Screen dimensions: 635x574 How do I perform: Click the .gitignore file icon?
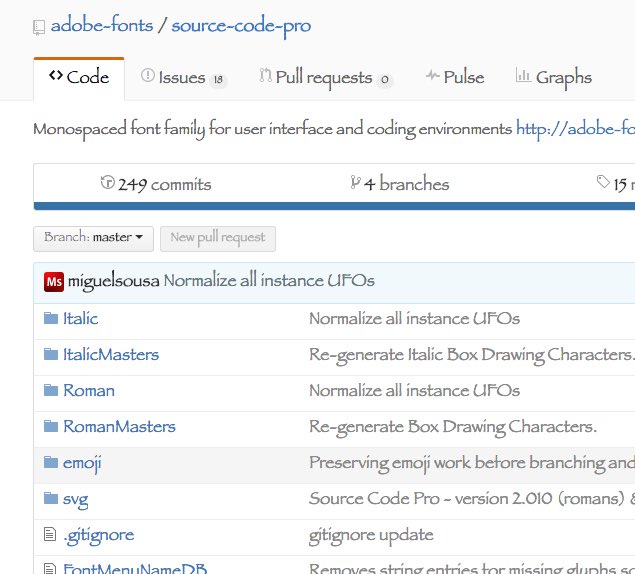coord(50,534)
